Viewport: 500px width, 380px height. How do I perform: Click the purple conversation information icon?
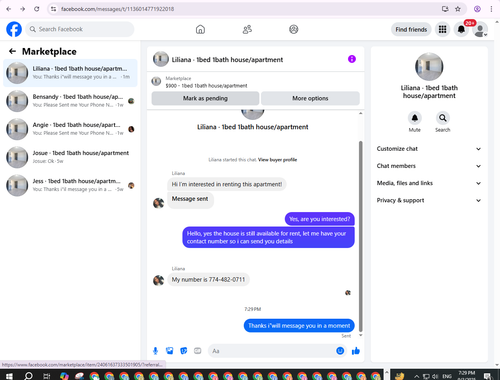[352, 59]
